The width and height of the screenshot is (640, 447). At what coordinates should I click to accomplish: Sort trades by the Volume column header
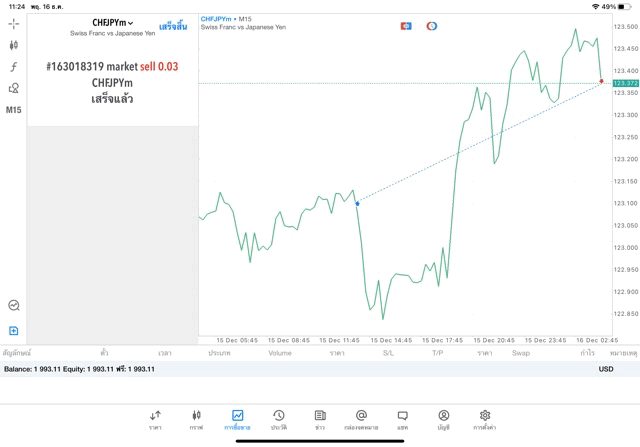[x=280, y=353]
